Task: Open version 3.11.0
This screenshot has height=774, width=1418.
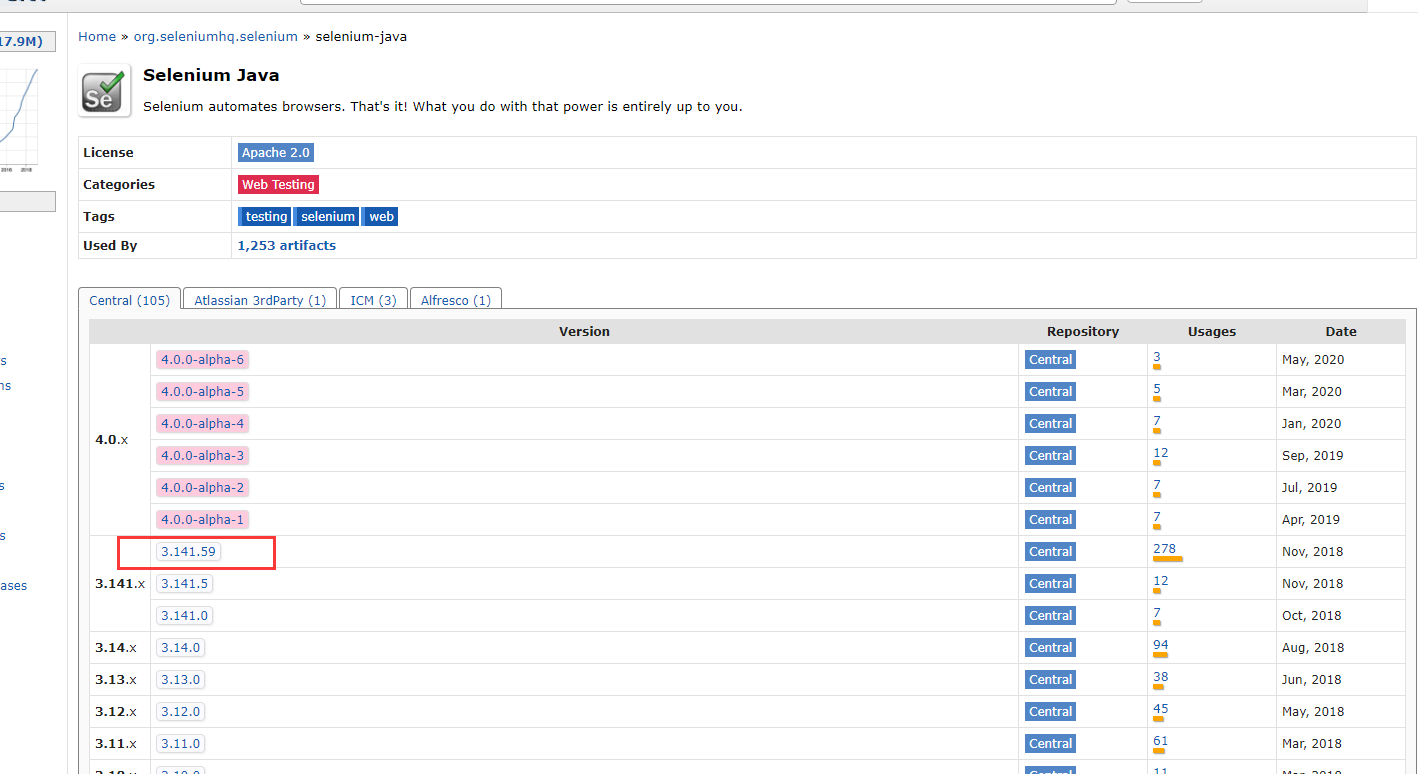Action: click(180, 744)
